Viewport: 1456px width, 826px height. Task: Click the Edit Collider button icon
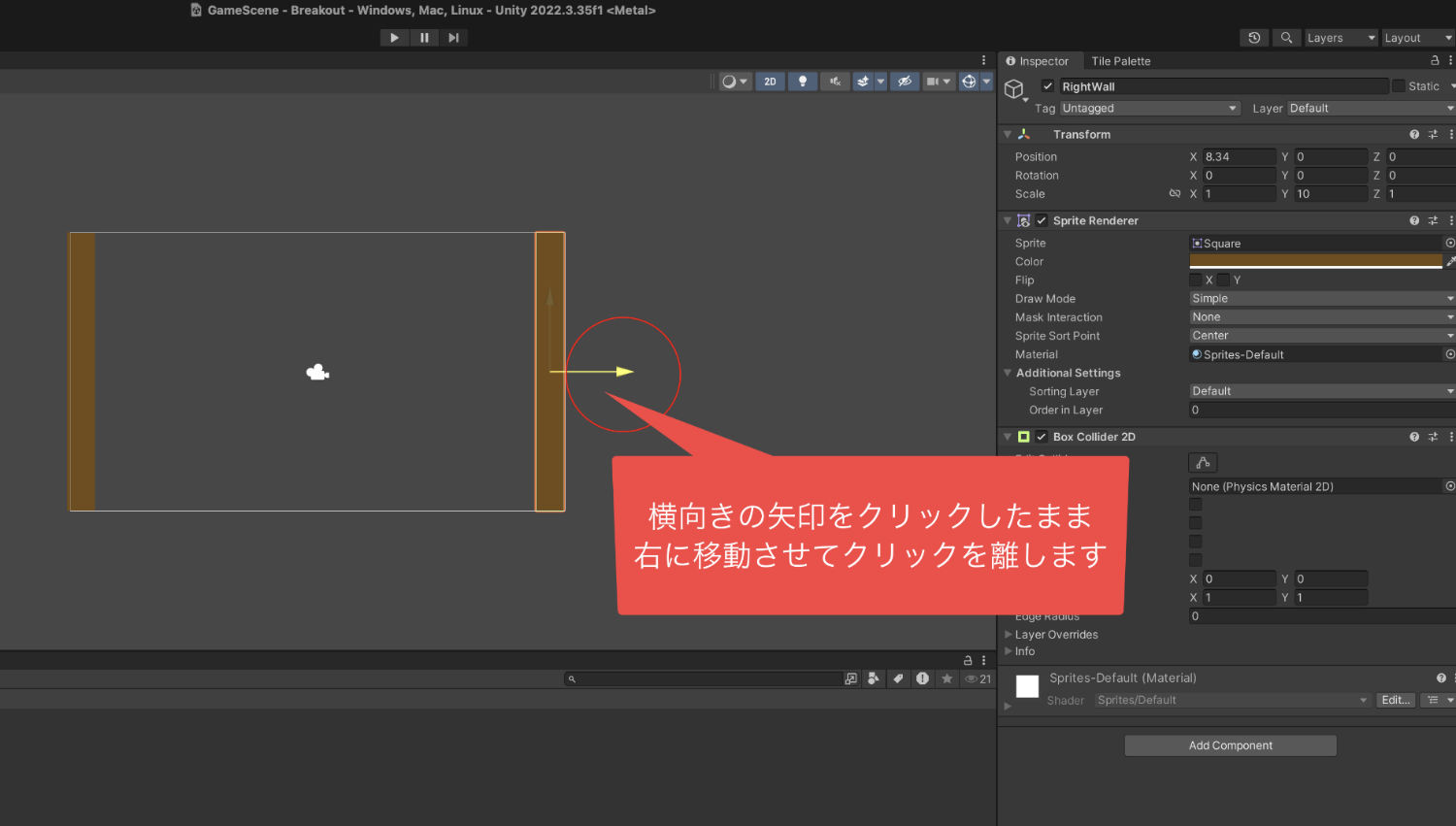click(x=1203, y=463)
